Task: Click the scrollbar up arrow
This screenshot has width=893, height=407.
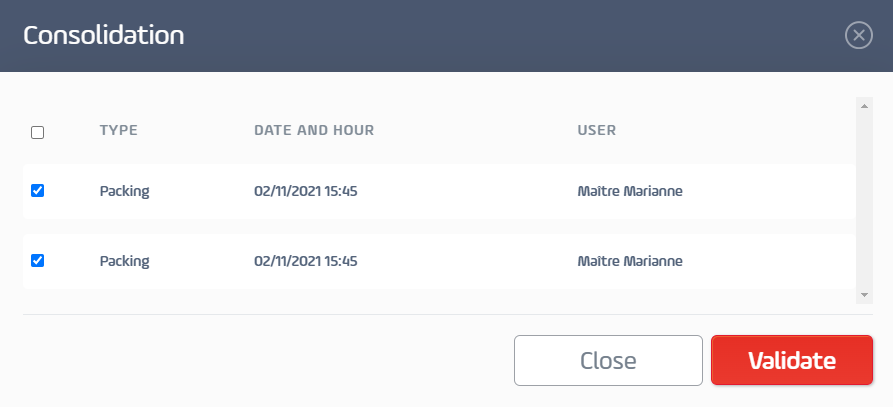Action: (x=864, y=106)
